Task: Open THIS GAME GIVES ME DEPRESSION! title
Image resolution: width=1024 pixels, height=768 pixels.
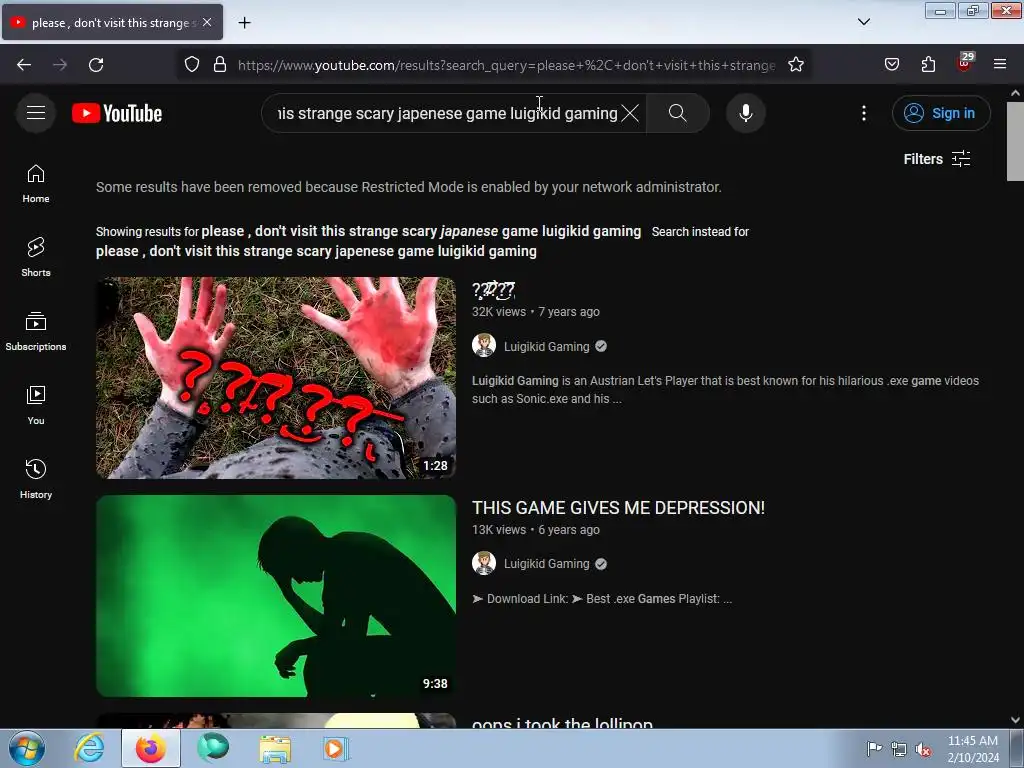Action: click(618, 508)
